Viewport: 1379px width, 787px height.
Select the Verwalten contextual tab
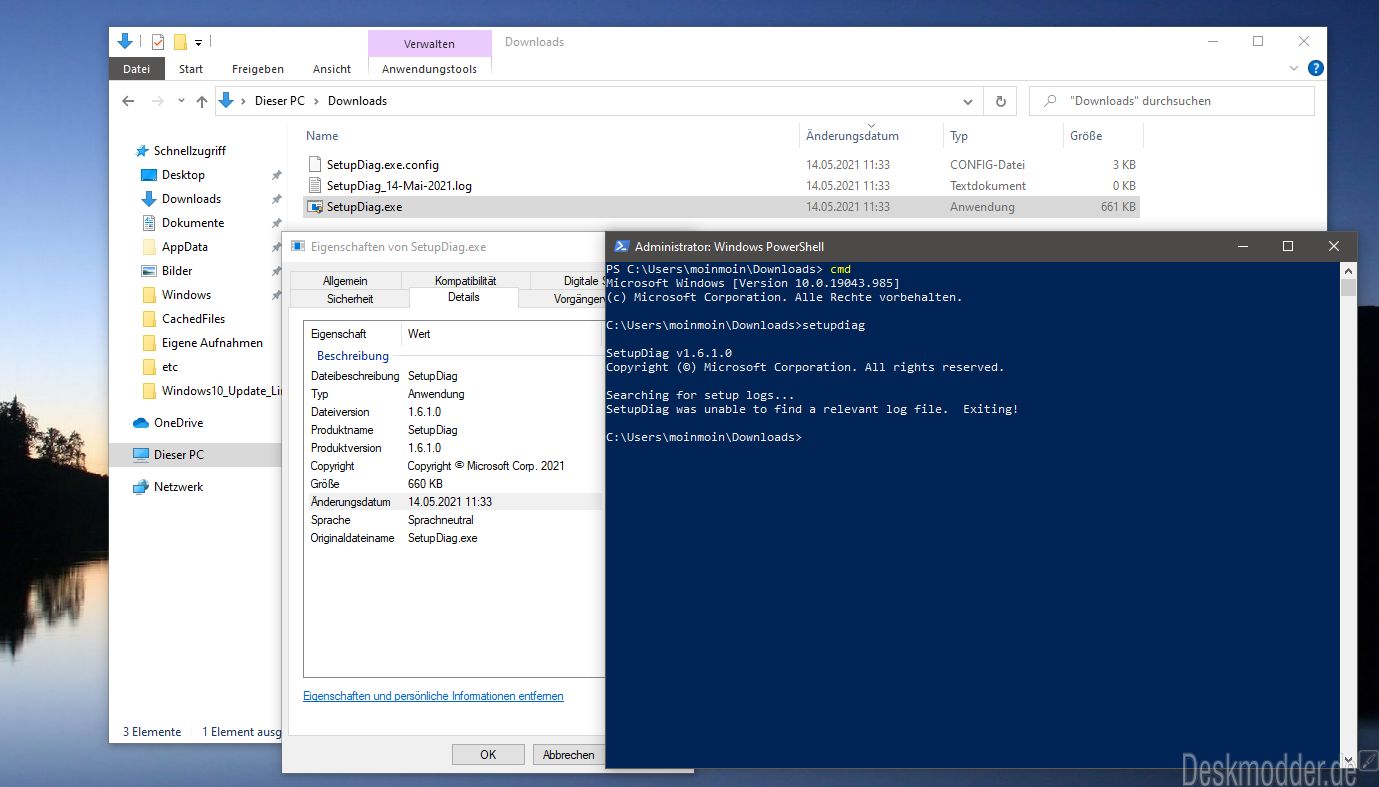(x=429, y=44)
